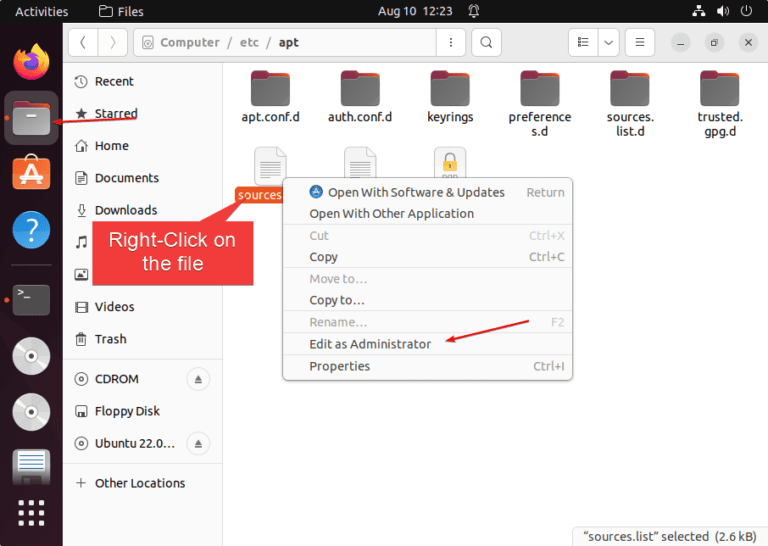Click the clock Aug 10 12:23
This screenshot has height=546, width=768.
click(x=415, y=11)
